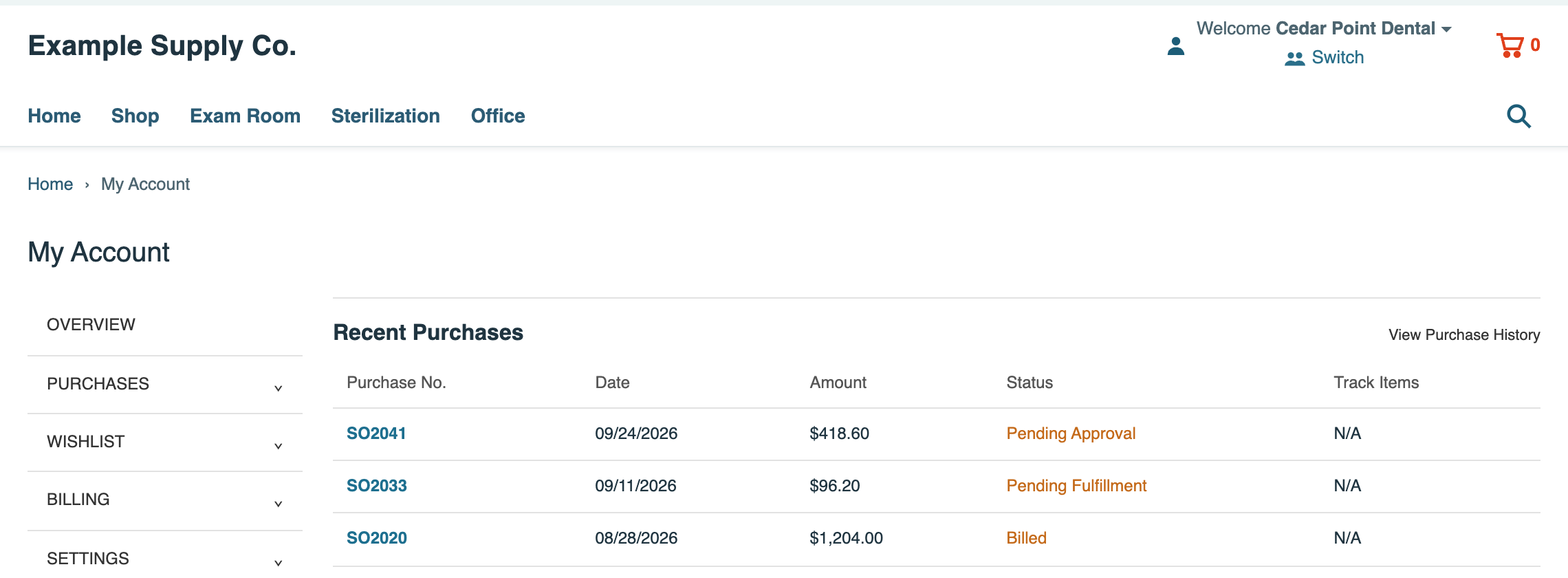The height and width of the screenshot is (578, 1568).
Task: Open Cedar Point Dental account dropdown arrow
Action: point(1446,30)
